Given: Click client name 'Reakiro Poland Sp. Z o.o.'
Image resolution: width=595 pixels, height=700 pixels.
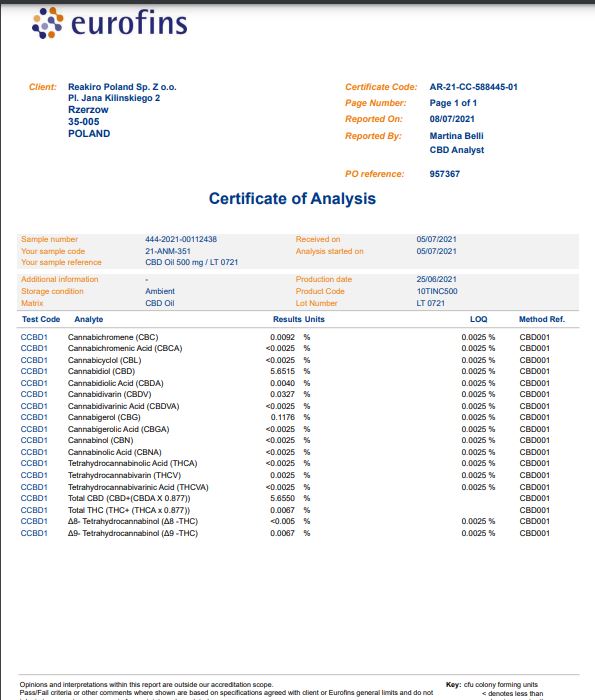Looking at the screenshot, I should (x=122, y=87).
